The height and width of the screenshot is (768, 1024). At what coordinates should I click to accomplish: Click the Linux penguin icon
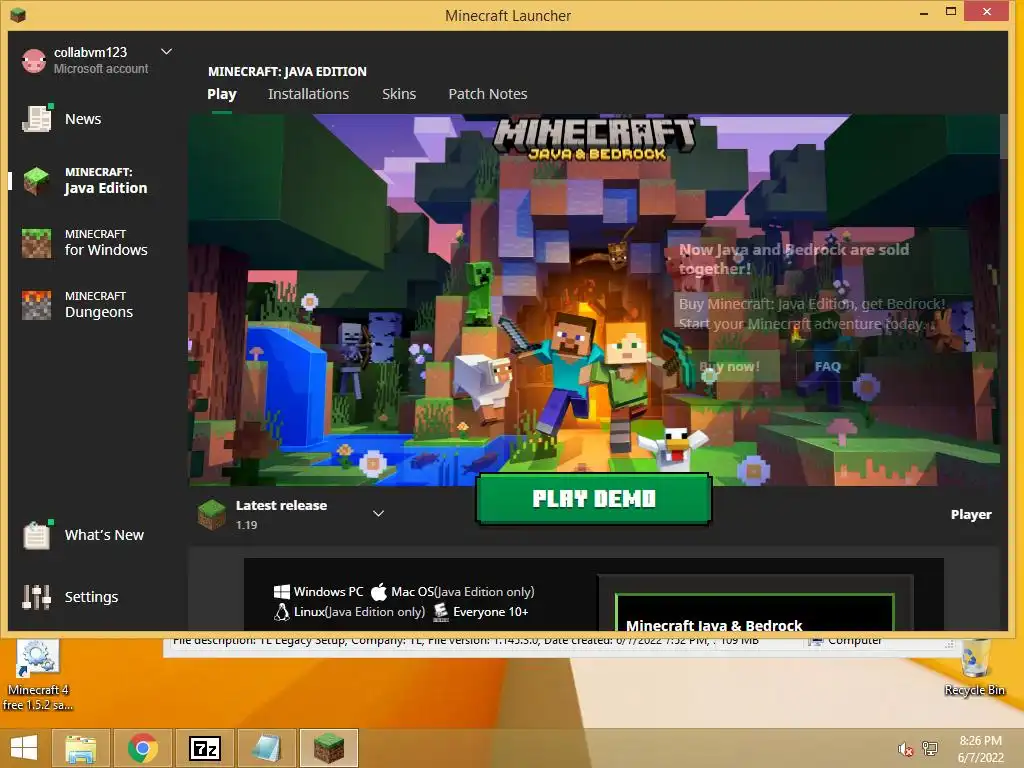click(x=281, y=612)
